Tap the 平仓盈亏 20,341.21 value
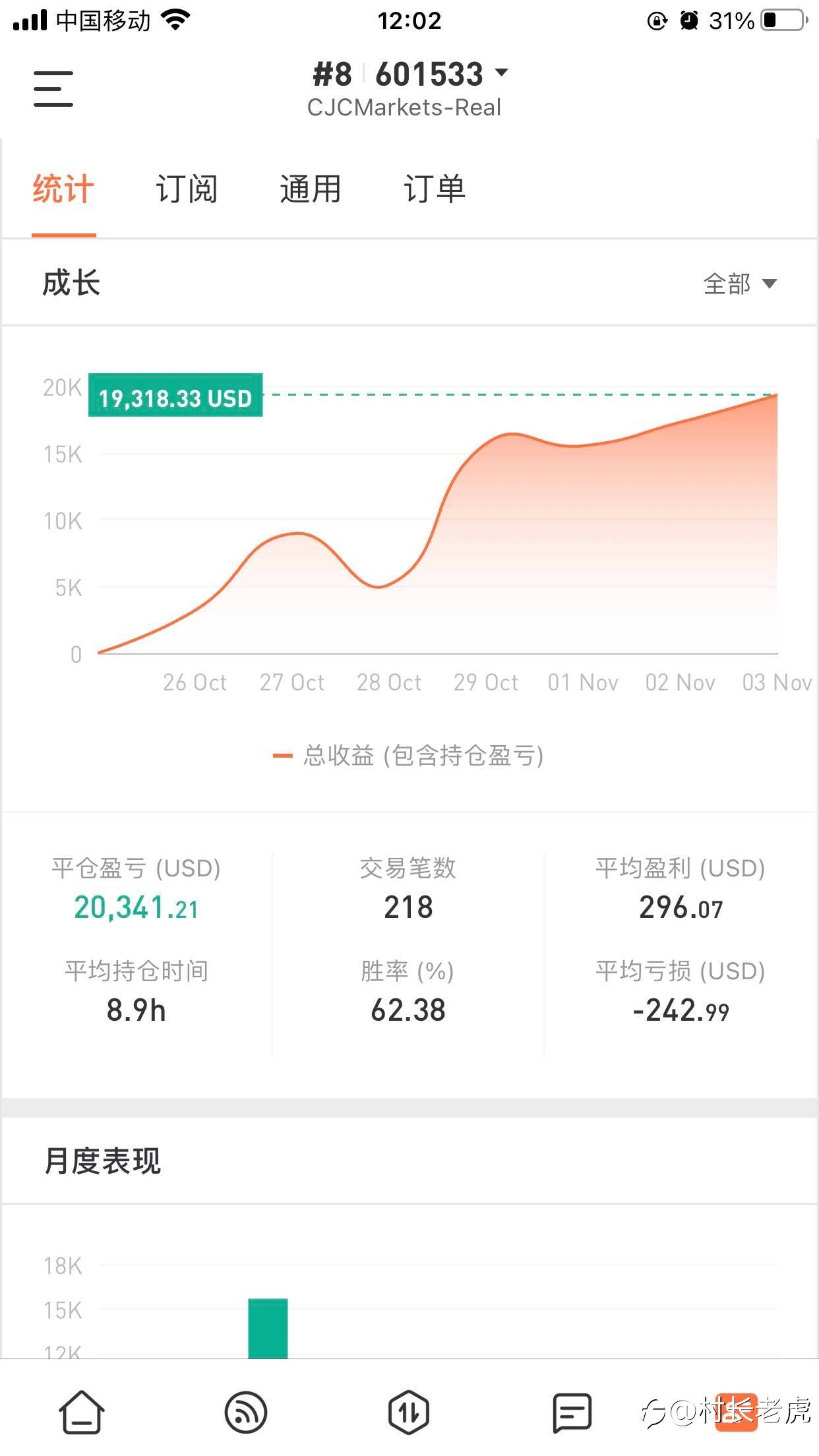This screenshot has width=819, height=1456. coord(136,907)
